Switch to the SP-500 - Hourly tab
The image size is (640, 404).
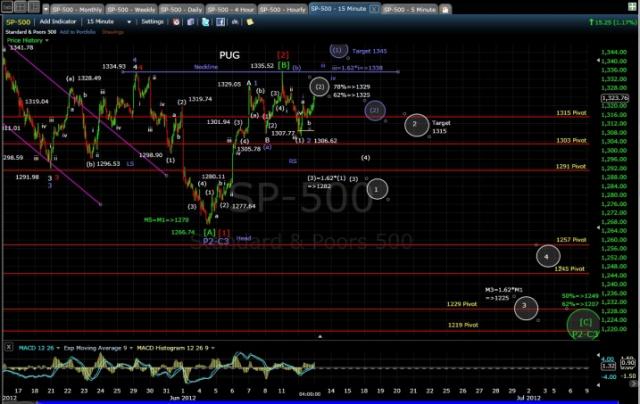pos(282,9)
